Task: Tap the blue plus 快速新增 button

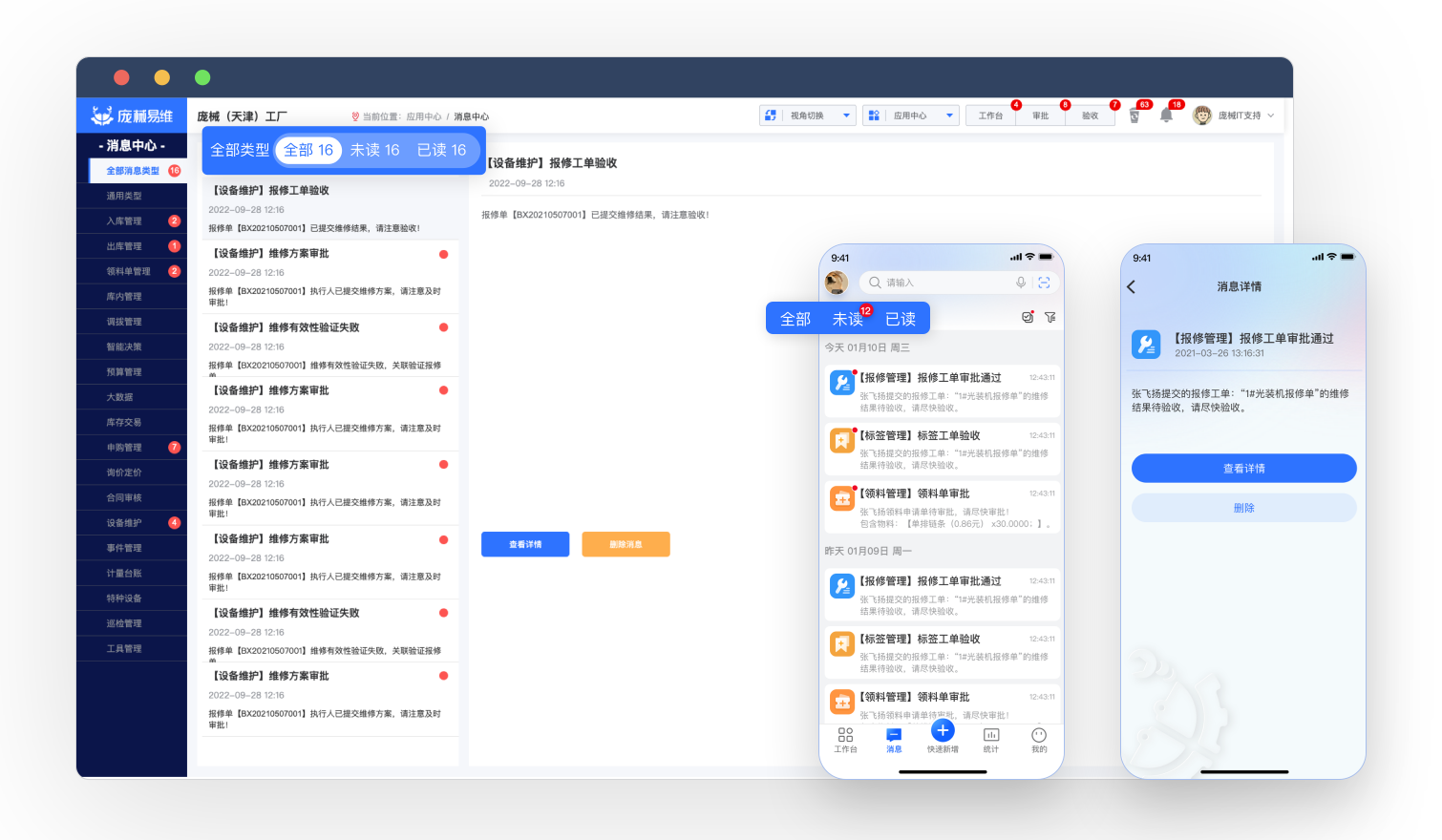Action: [943, 731]
